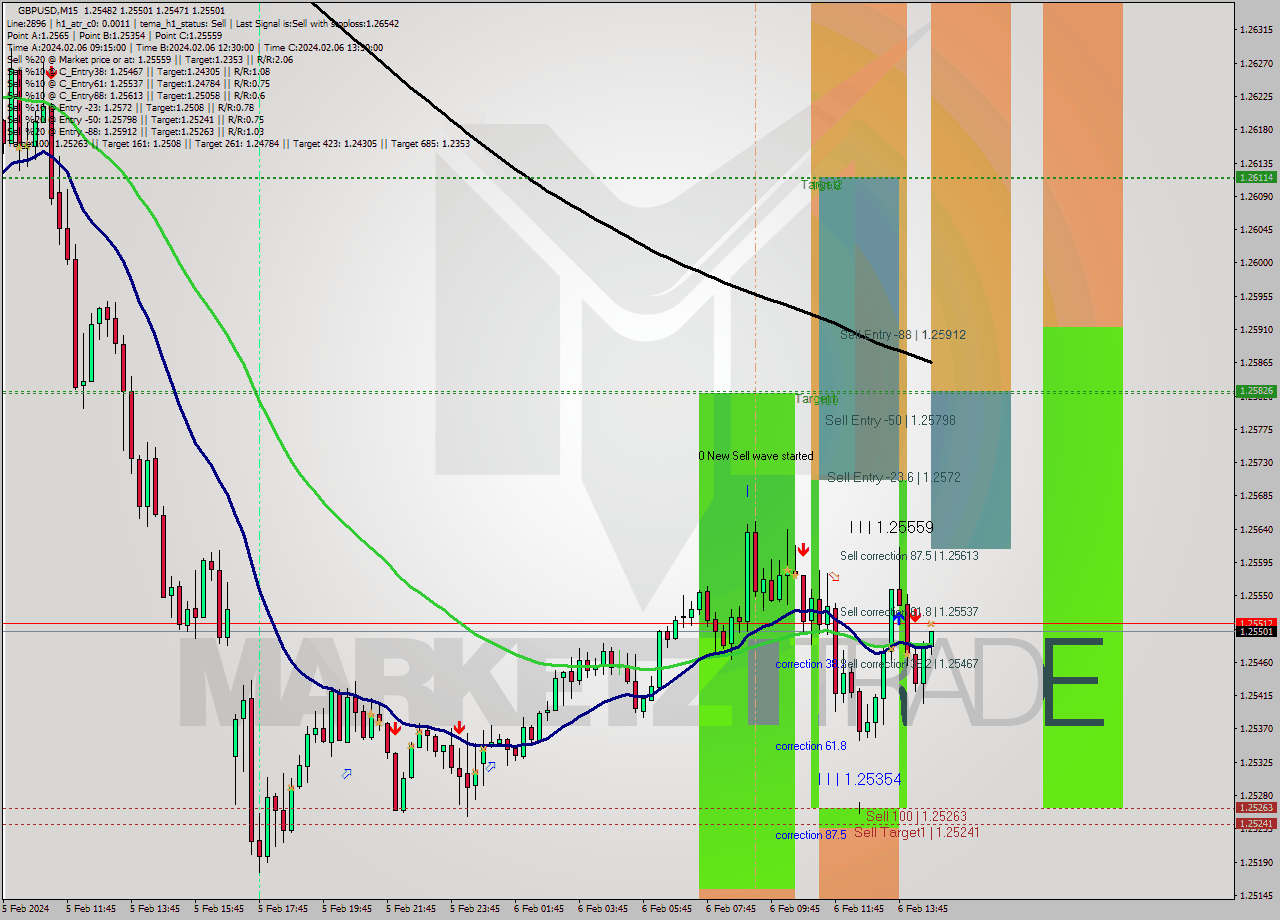Click the red 1.25263 price tag on axis
Viewport: 1280px width, 920px height.
[1257, 807]
